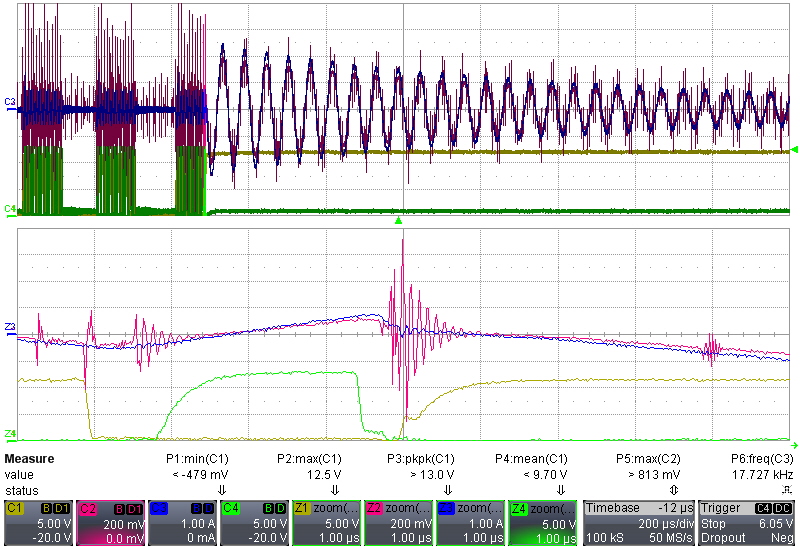Click the green trigger level arrow on upper grid
800x547 pixels.
coord(794,150)
